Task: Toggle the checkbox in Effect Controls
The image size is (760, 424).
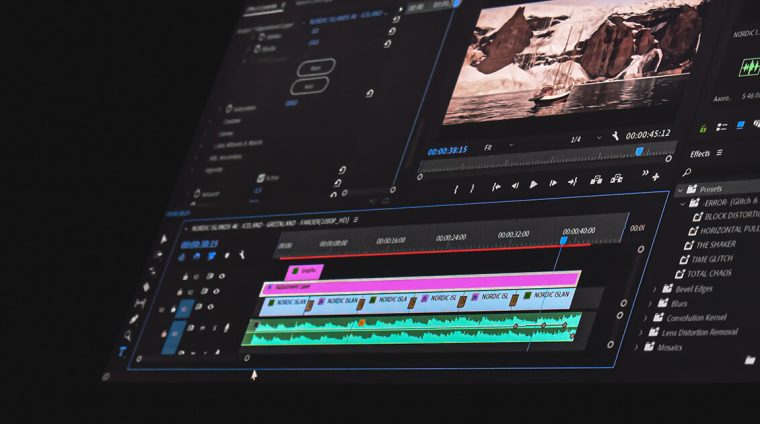Action: point(261,178)
